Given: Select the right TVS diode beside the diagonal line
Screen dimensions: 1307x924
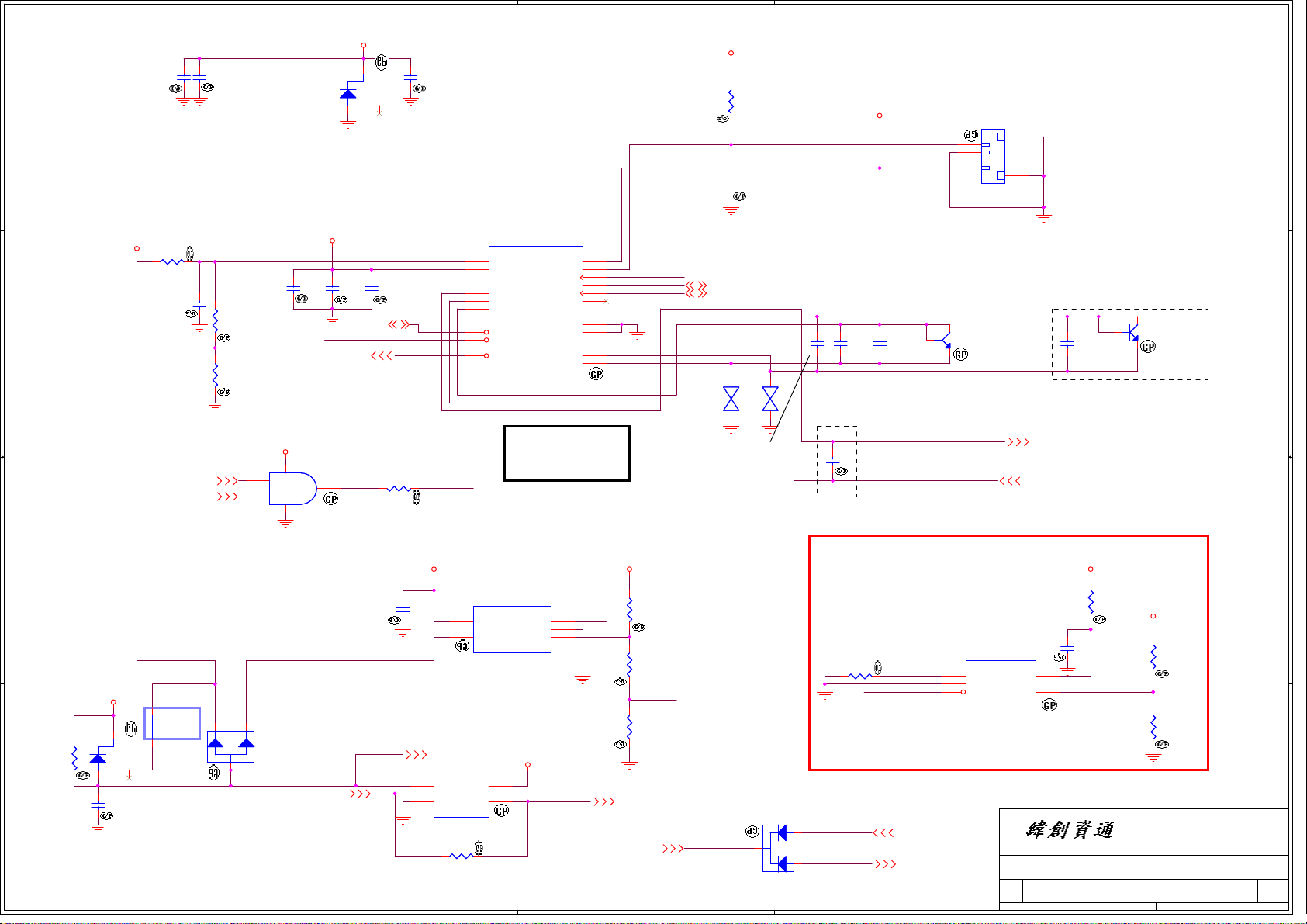Looking at the screenshot, I should [770, 399].
